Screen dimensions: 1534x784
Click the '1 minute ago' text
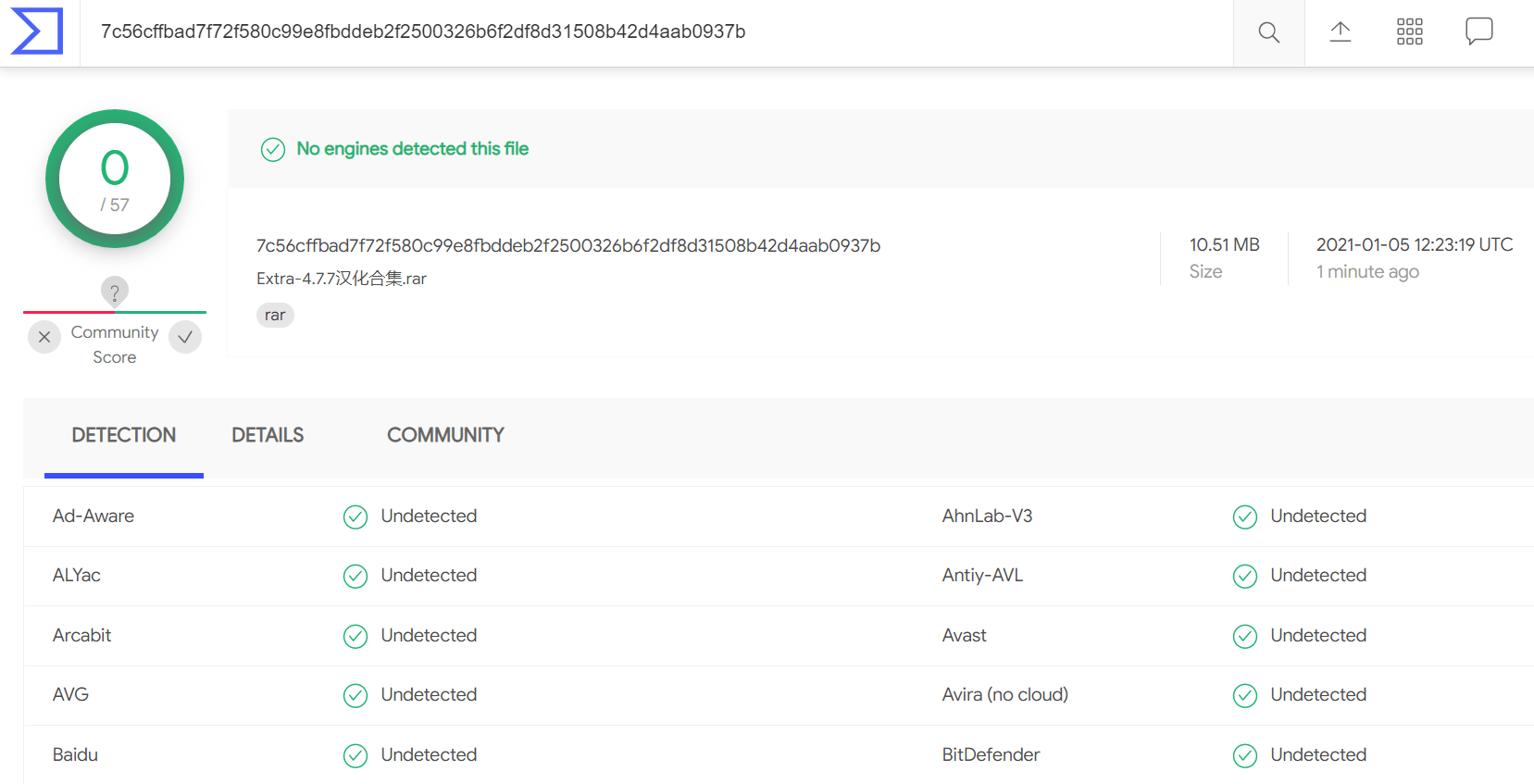point(1367,271)
